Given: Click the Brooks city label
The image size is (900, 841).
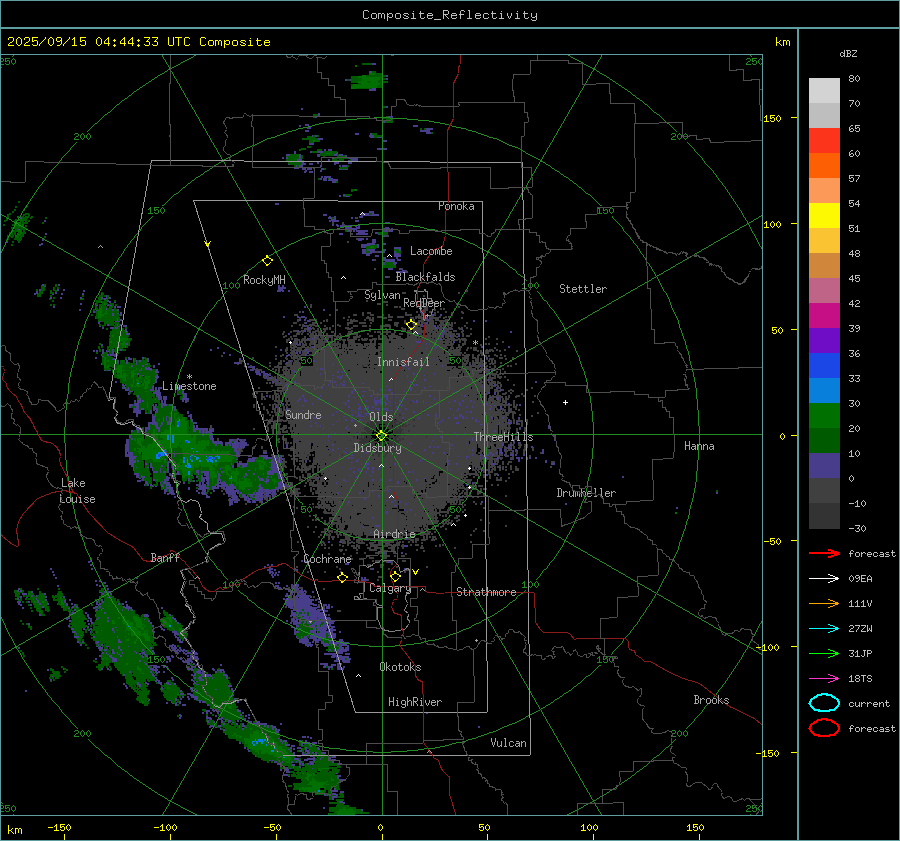Looking at the screenshot, I should 711,700.
